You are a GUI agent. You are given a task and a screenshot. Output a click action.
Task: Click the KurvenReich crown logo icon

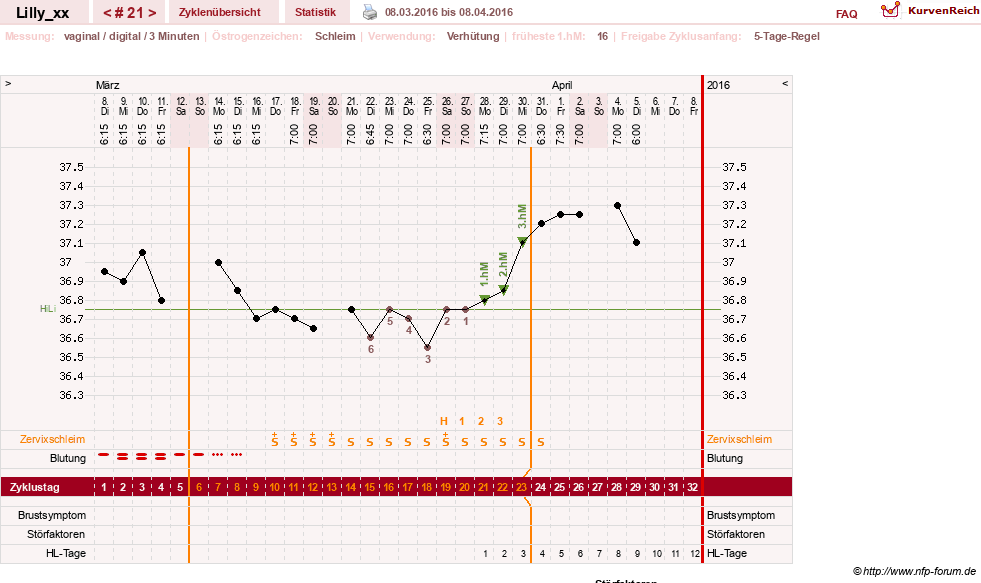(x=890, y=10)
